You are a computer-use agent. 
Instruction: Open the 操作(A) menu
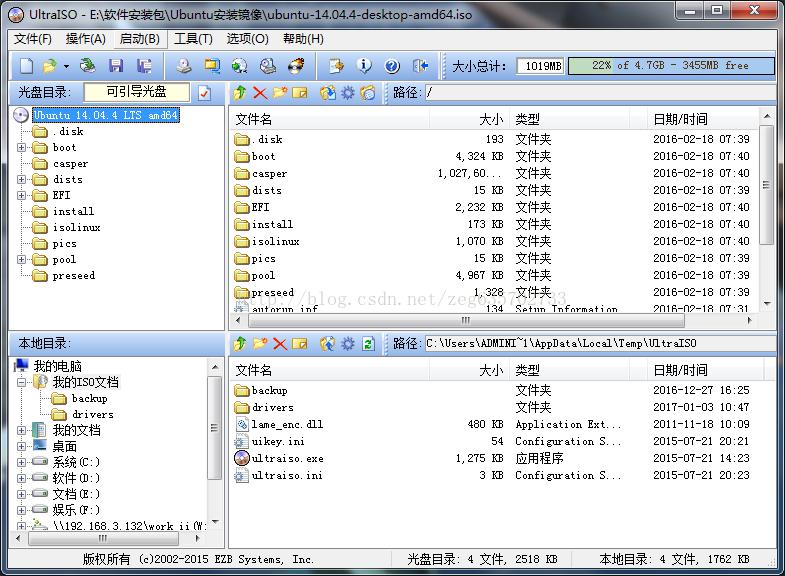click(86, 39)
